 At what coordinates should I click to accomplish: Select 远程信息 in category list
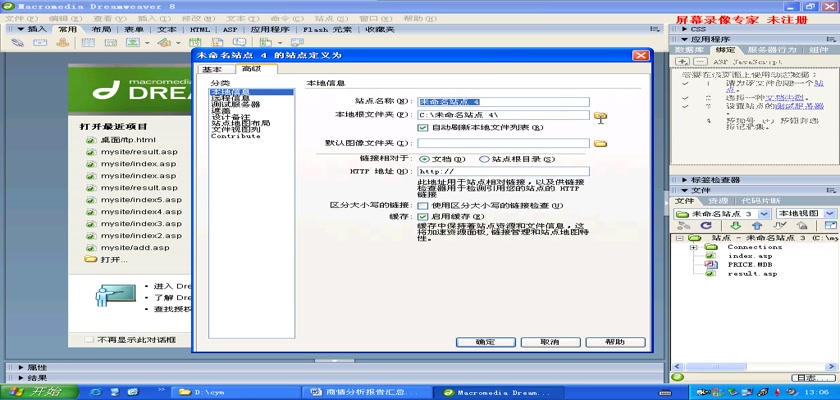point(230,99)
